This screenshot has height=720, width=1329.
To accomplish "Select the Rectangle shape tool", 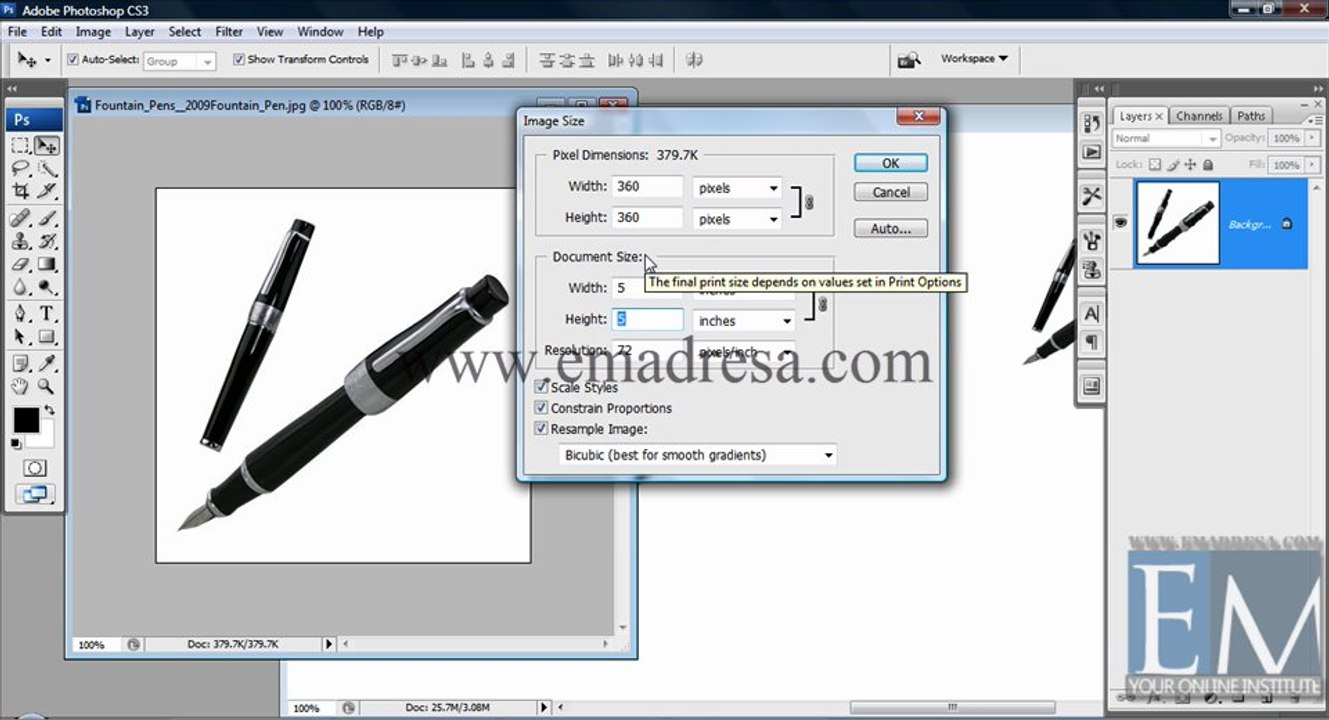I will point(47,337).
